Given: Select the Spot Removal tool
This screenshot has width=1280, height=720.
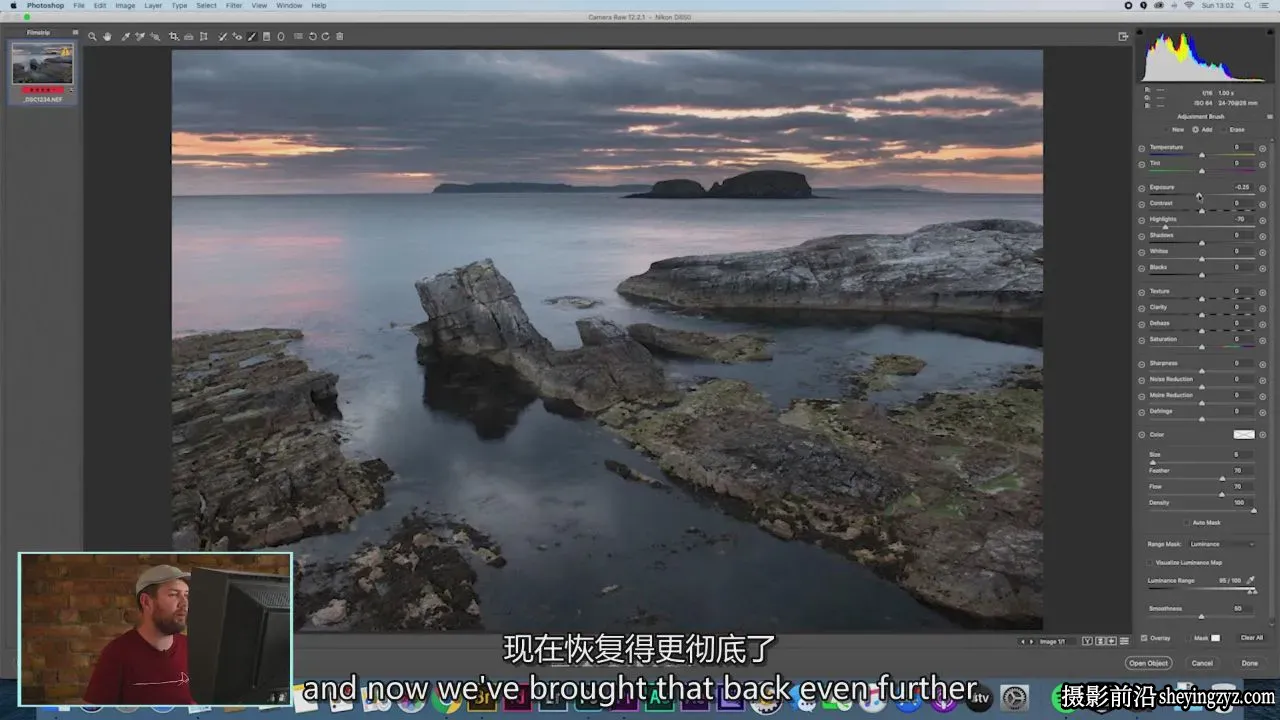Looking at the screenshot, I should click(222, 36).
